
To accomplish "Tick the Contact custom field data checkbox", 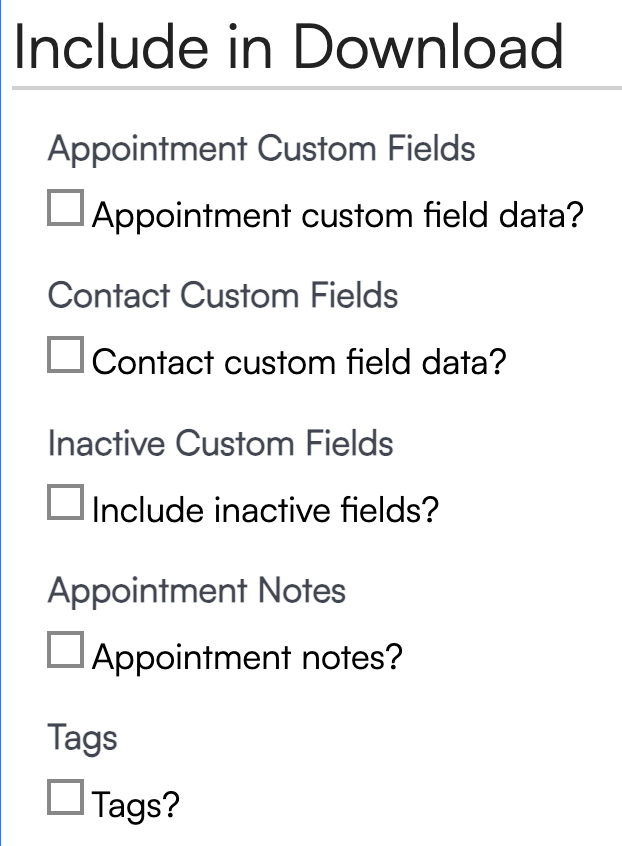I will click(x=64, y=357).
